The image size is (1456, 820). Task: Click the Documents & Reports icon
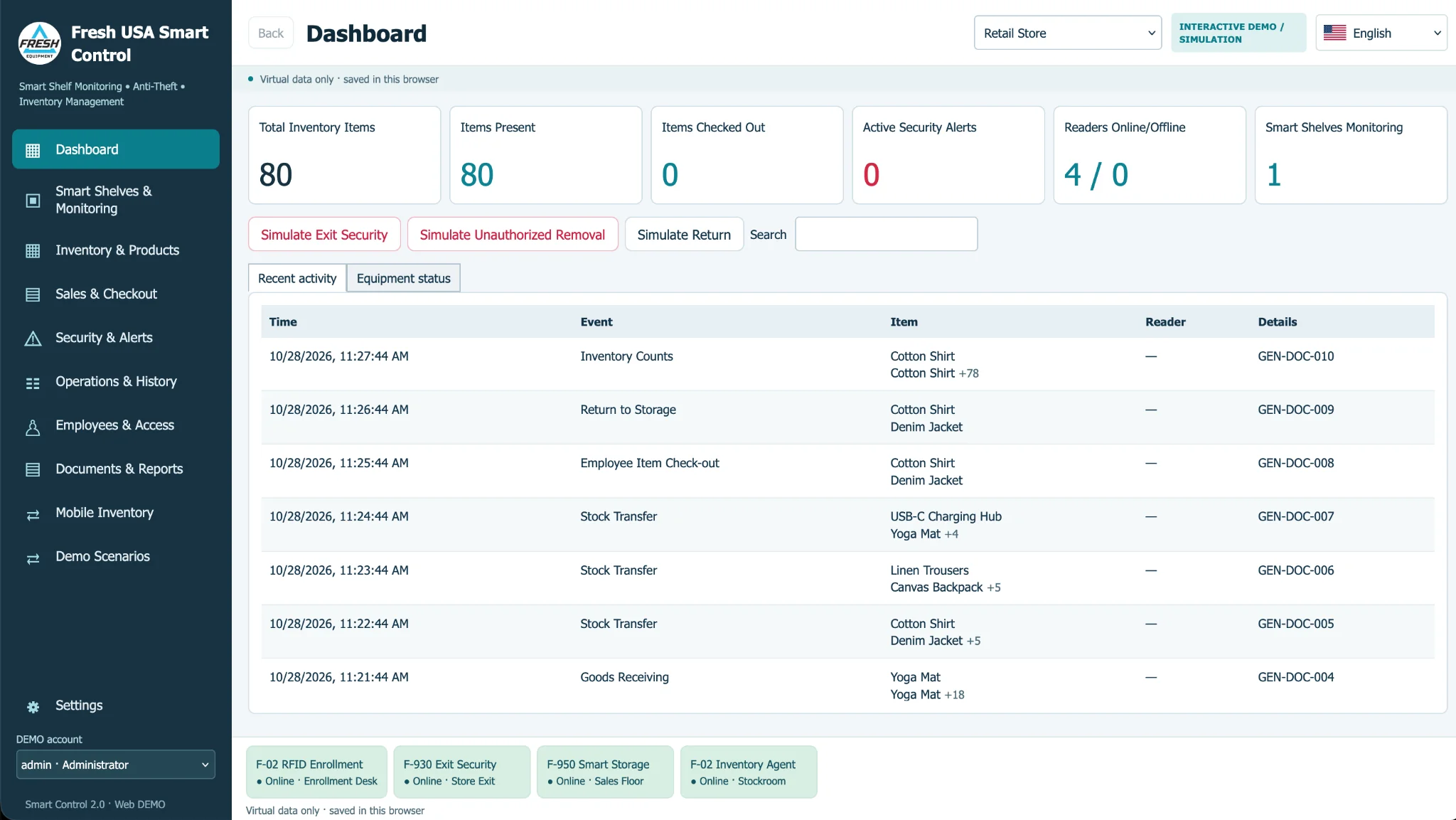click(x=33, y=469)
